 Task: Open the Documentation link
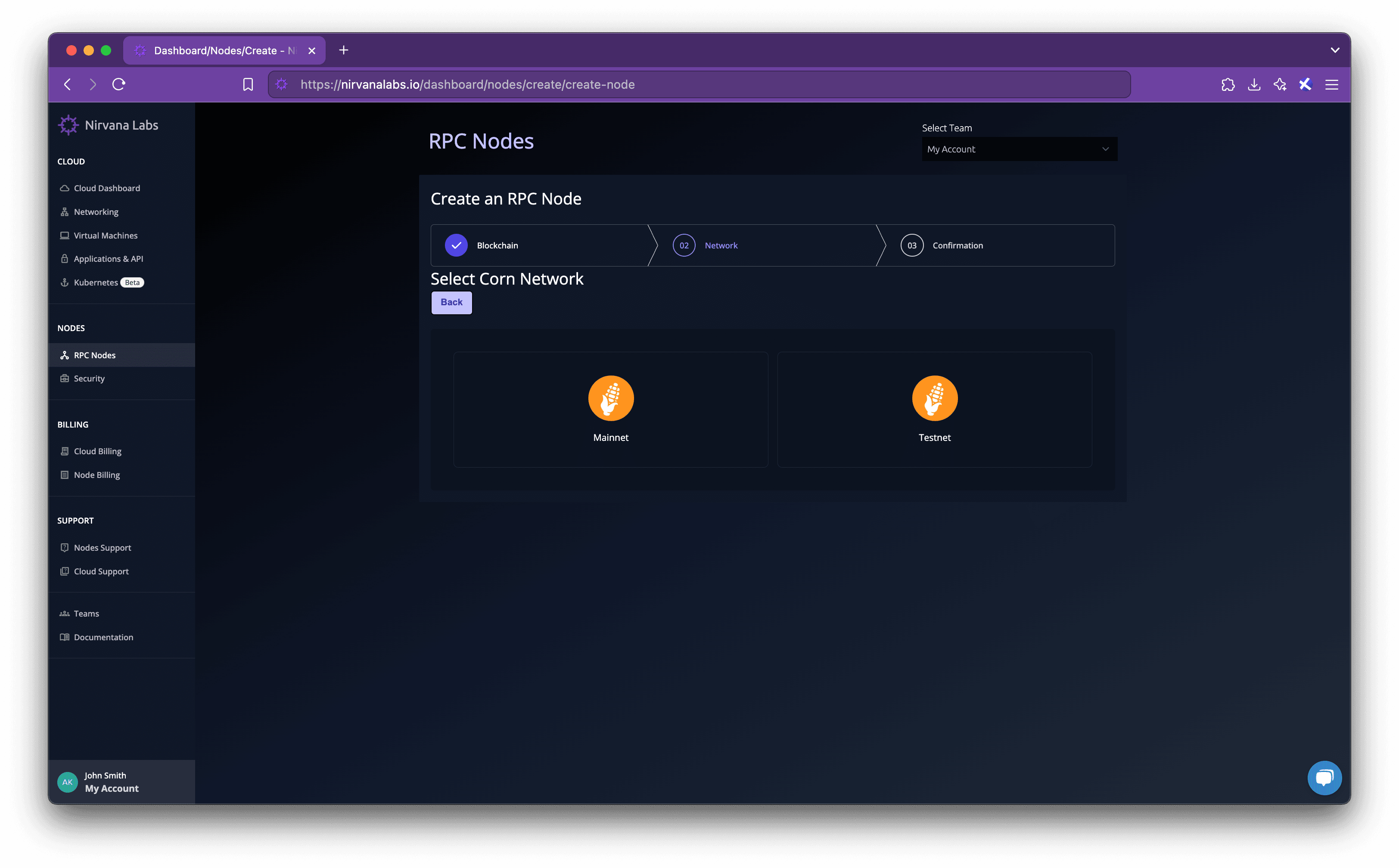[103, 637]
